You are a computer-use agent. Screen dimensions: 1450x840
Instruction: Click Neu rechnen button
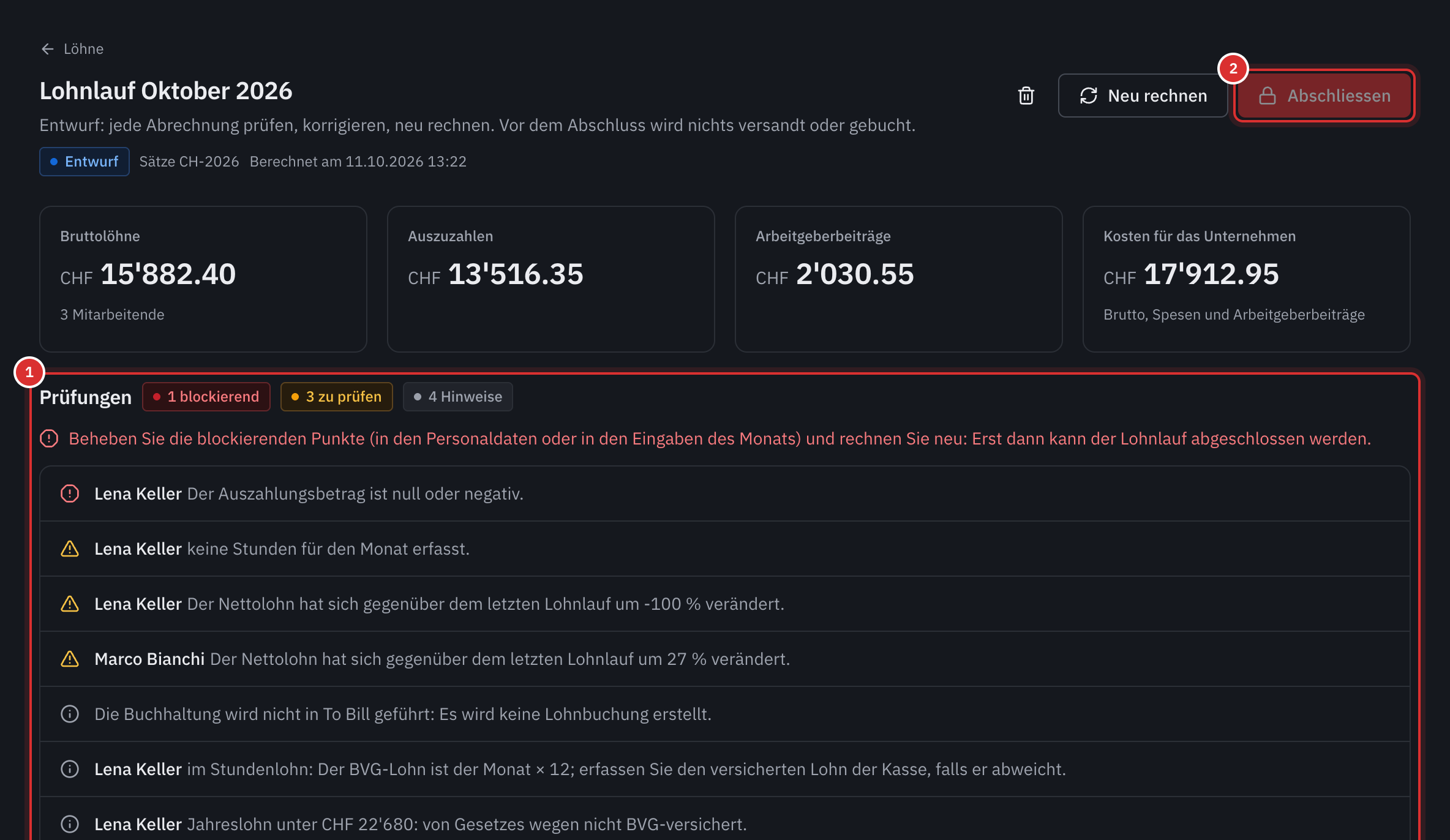(x=1143, y=96)
